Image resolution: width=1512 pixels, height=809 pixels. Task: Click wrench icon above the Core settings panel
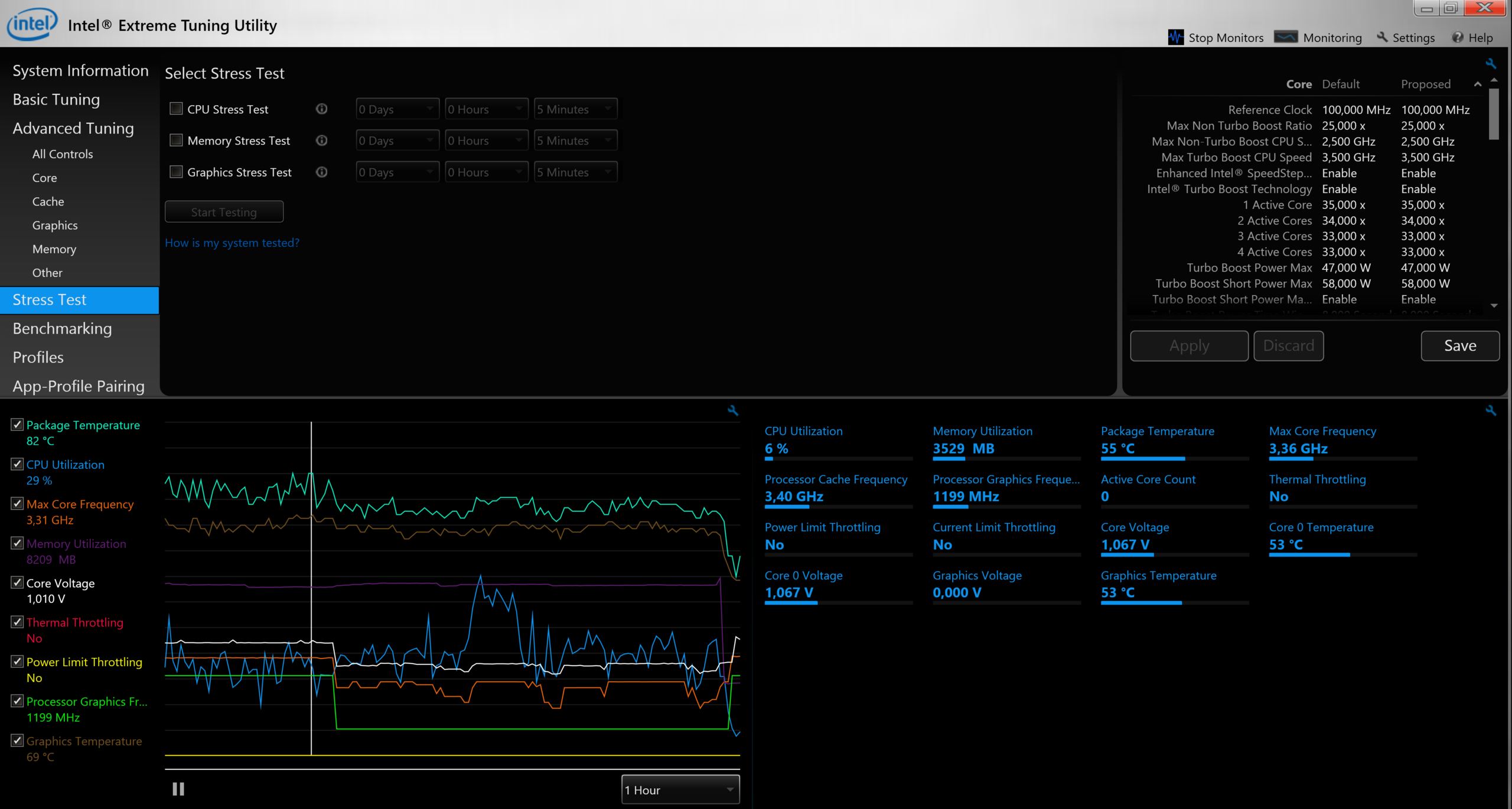pos(1491,64)
